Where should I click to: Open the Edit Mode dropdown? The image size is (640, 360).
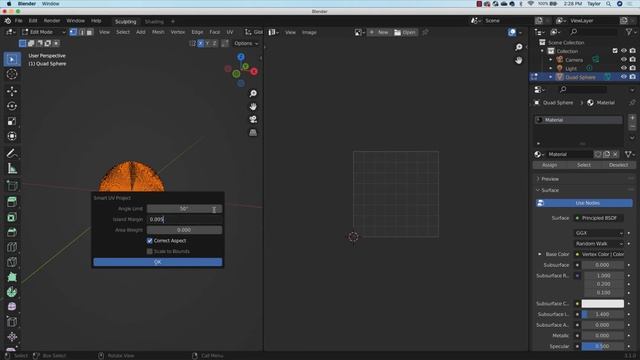(x=43, y=32)
